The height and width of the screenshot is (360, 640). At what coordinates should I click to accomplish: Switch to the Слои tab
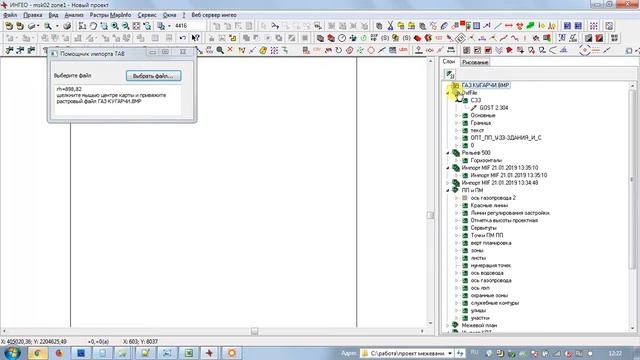pos(449,62)
